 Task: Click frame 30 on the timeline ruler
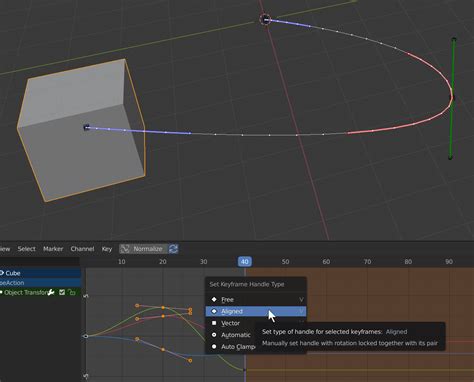click(204, 262)
